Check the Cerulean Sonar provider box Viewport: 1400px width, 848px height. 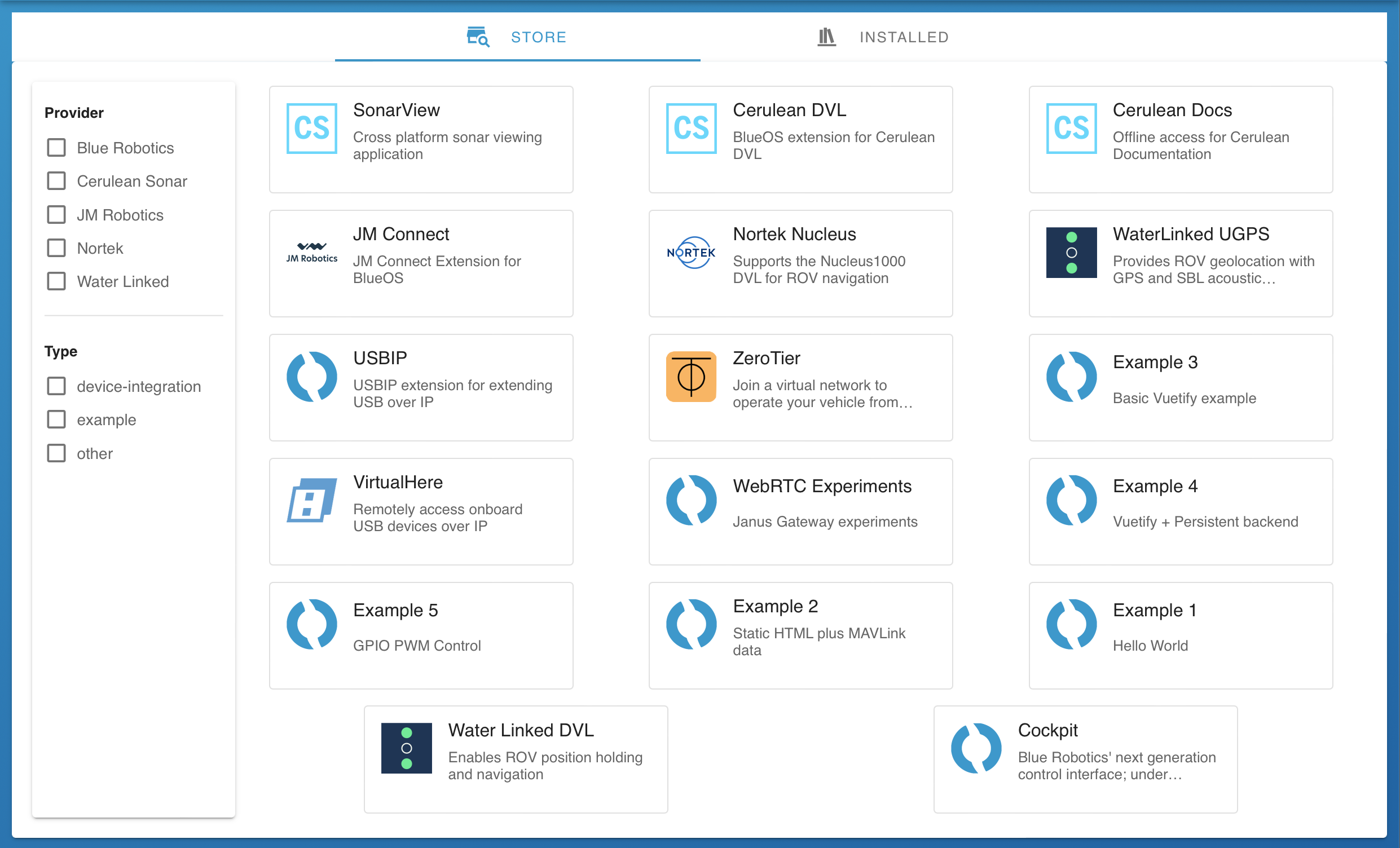coord(56,181)
